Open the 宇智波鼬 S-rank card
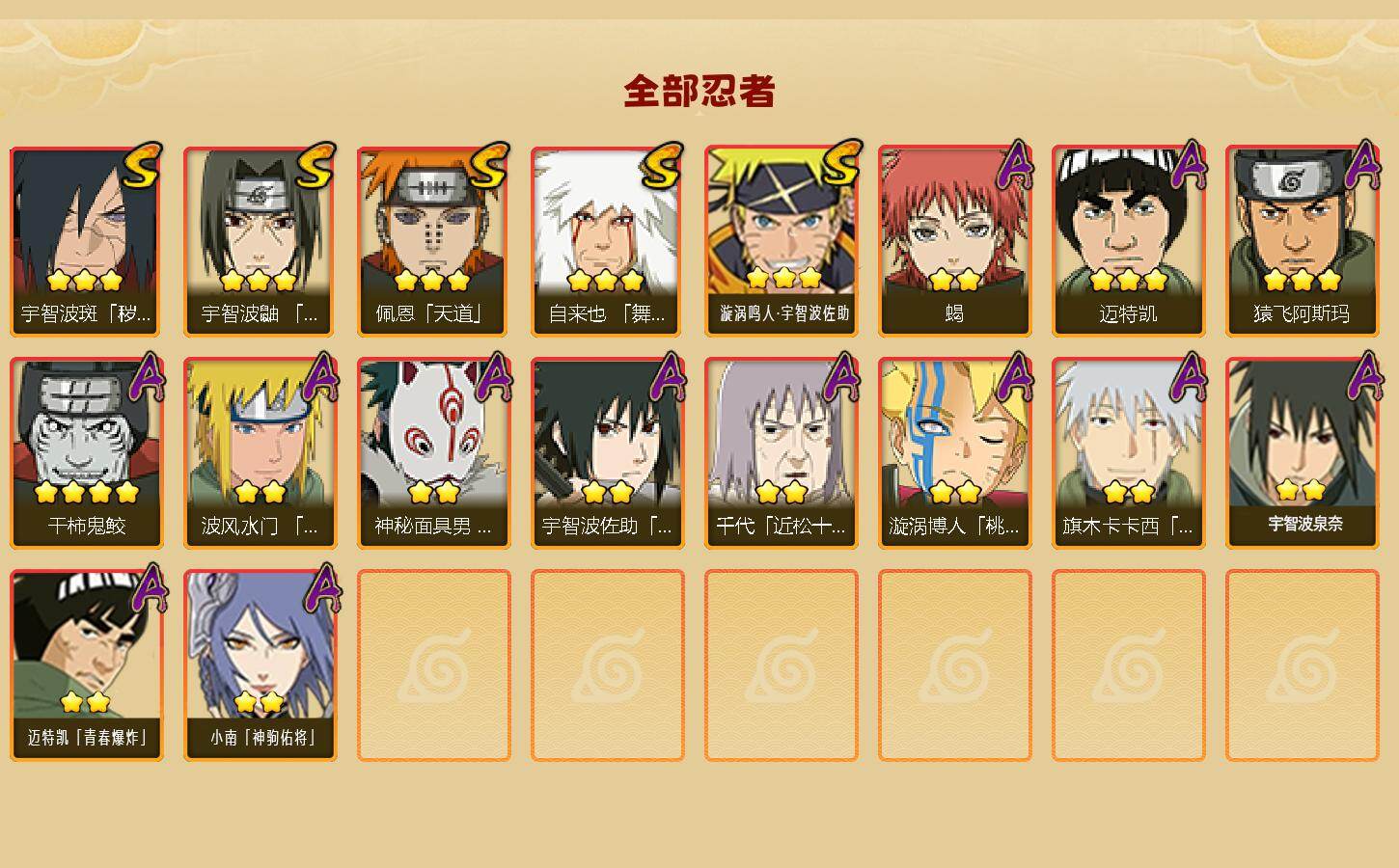 [x=260, y=241]
